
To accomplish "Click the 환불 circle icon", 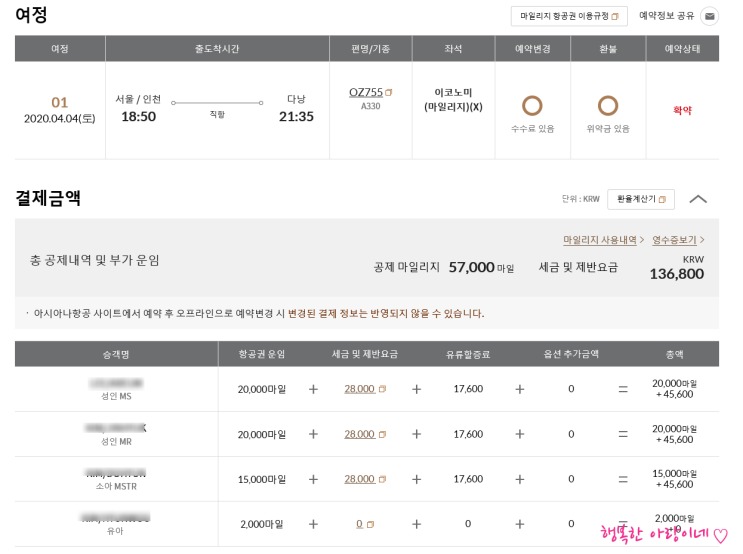I will [x=607, y=106].
